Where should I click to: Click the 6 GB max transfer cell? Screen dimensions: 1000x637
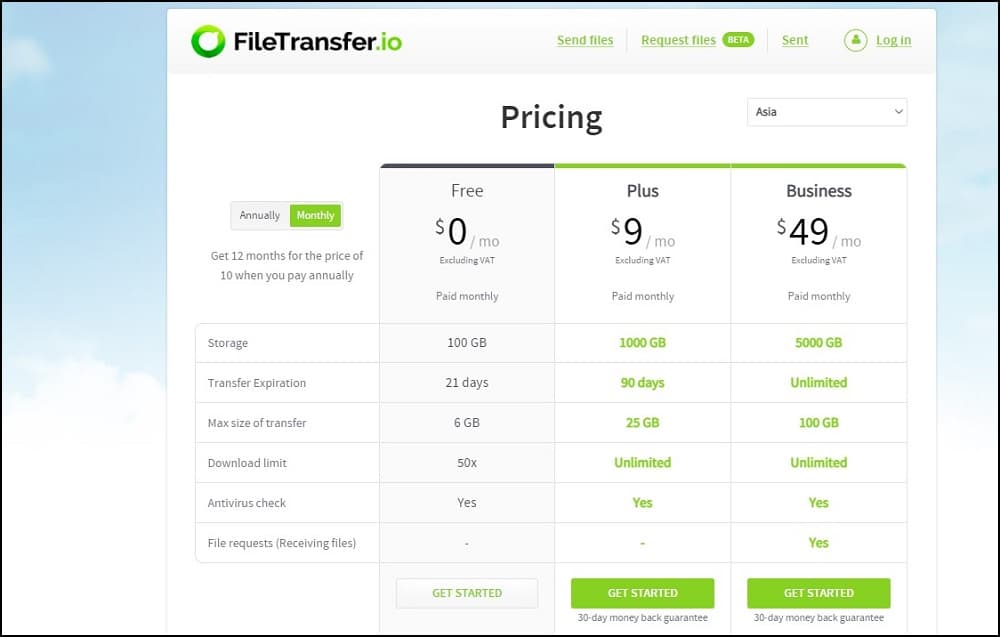pyautogui.click(x=467, y=423)
